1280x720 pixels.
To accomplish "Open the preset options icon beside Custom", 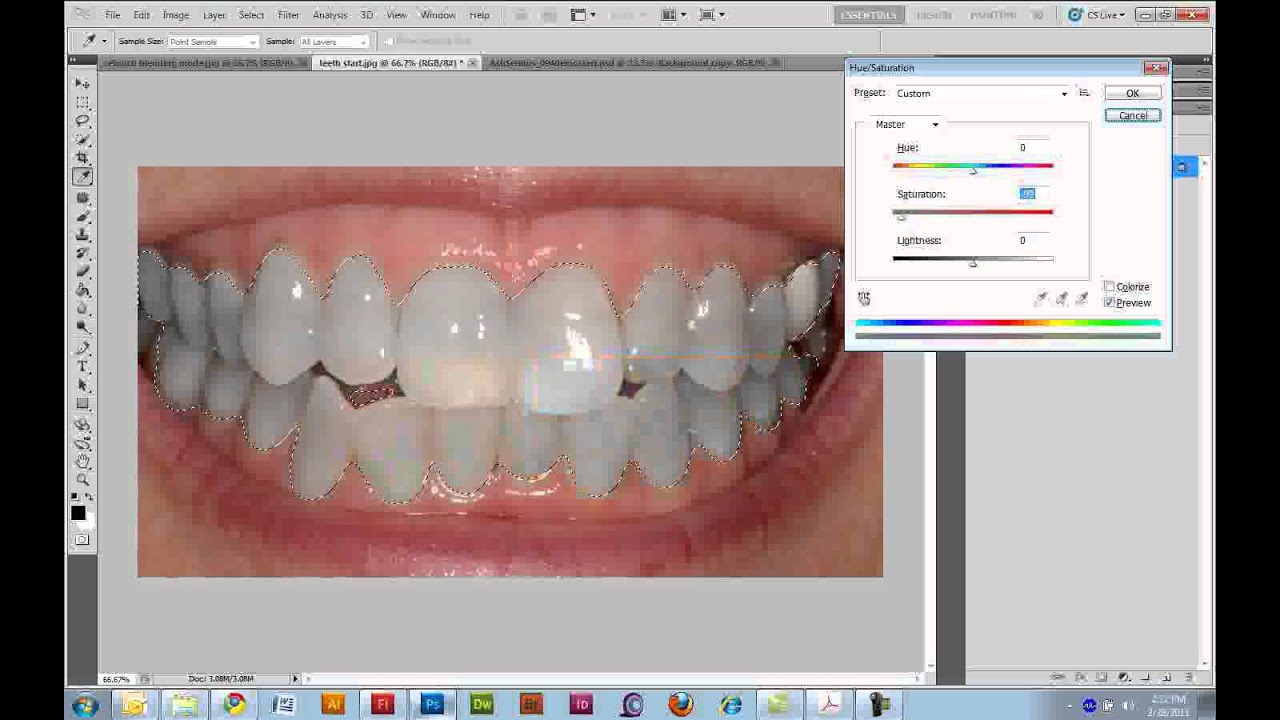I will click(1084, 93).
